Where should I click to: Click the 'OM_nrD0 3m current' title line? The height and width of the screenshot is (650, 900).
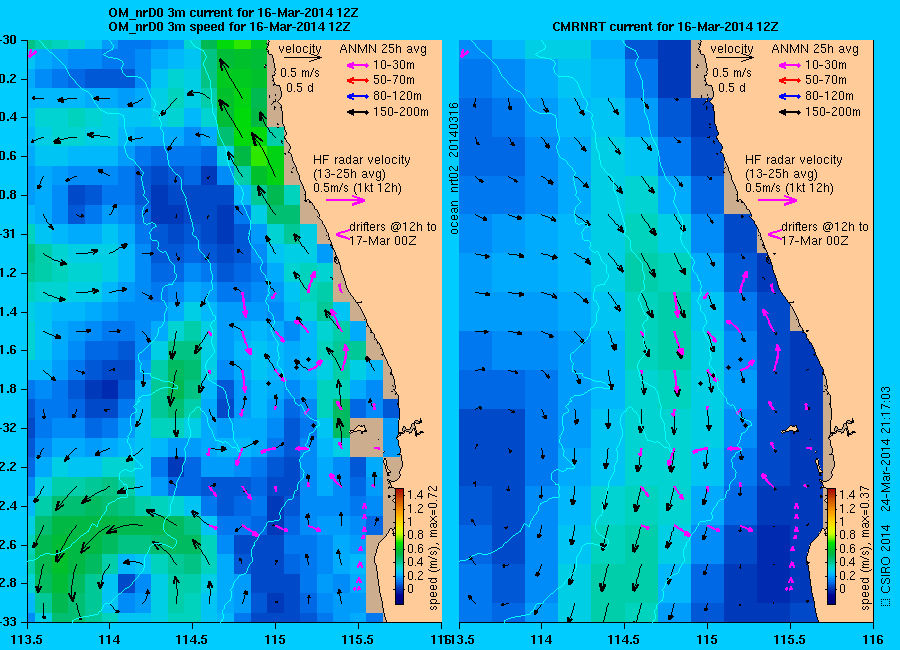tap(234, 13)
